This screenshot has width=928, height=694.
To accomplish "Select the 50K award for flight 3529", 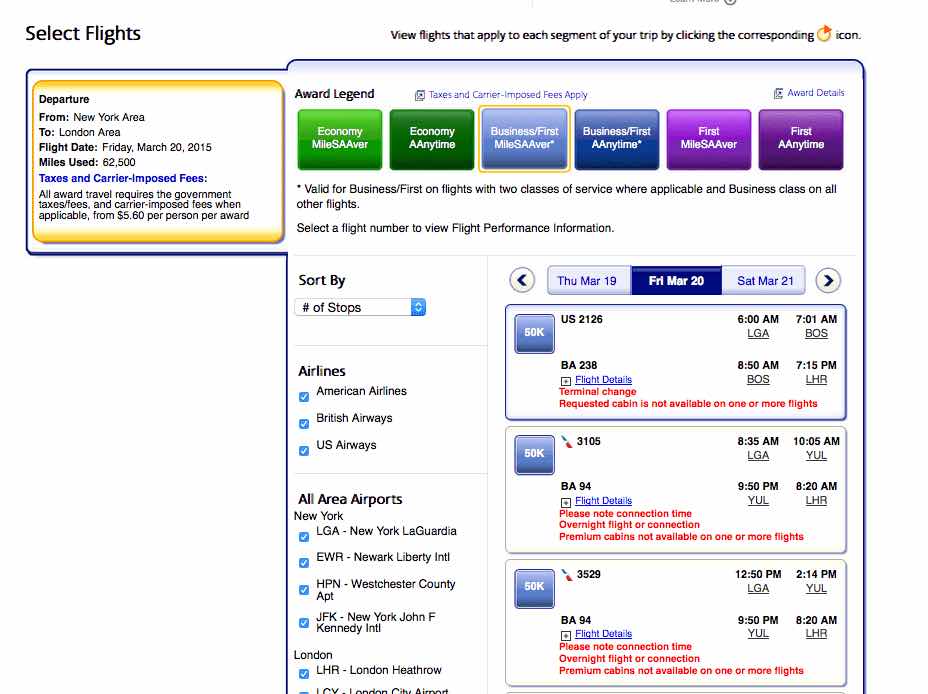I will pos(534,588).
